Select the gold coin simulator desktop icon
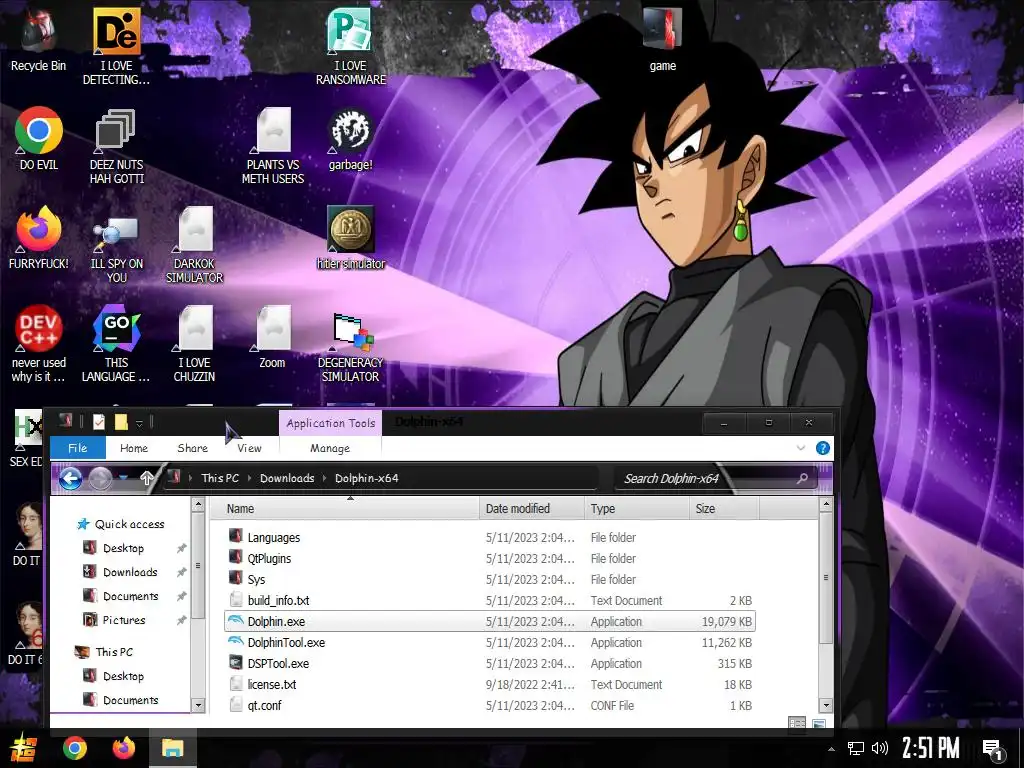The height and width of the screenshot is (768, 1024). (x=351, y=238)
